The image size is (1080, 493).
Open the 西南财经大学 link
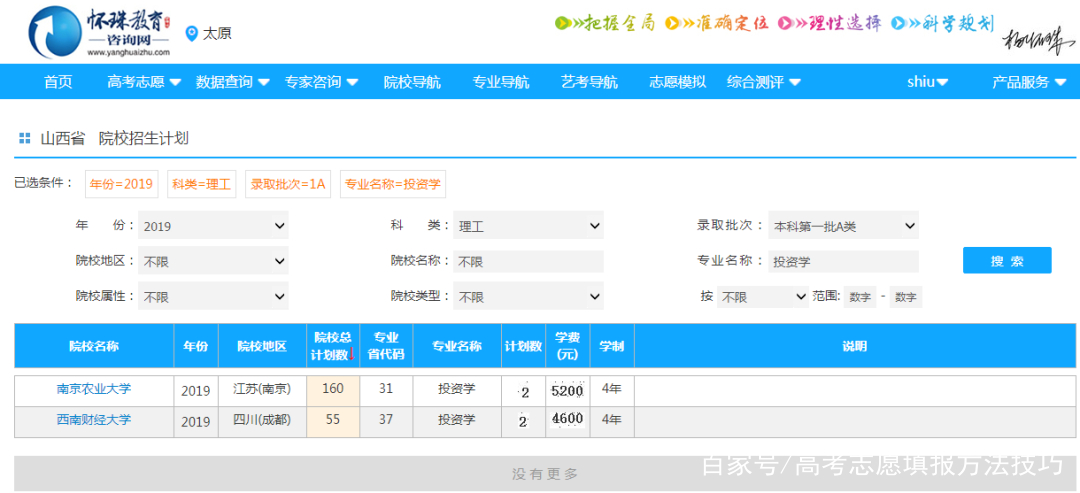pos(94,419)
